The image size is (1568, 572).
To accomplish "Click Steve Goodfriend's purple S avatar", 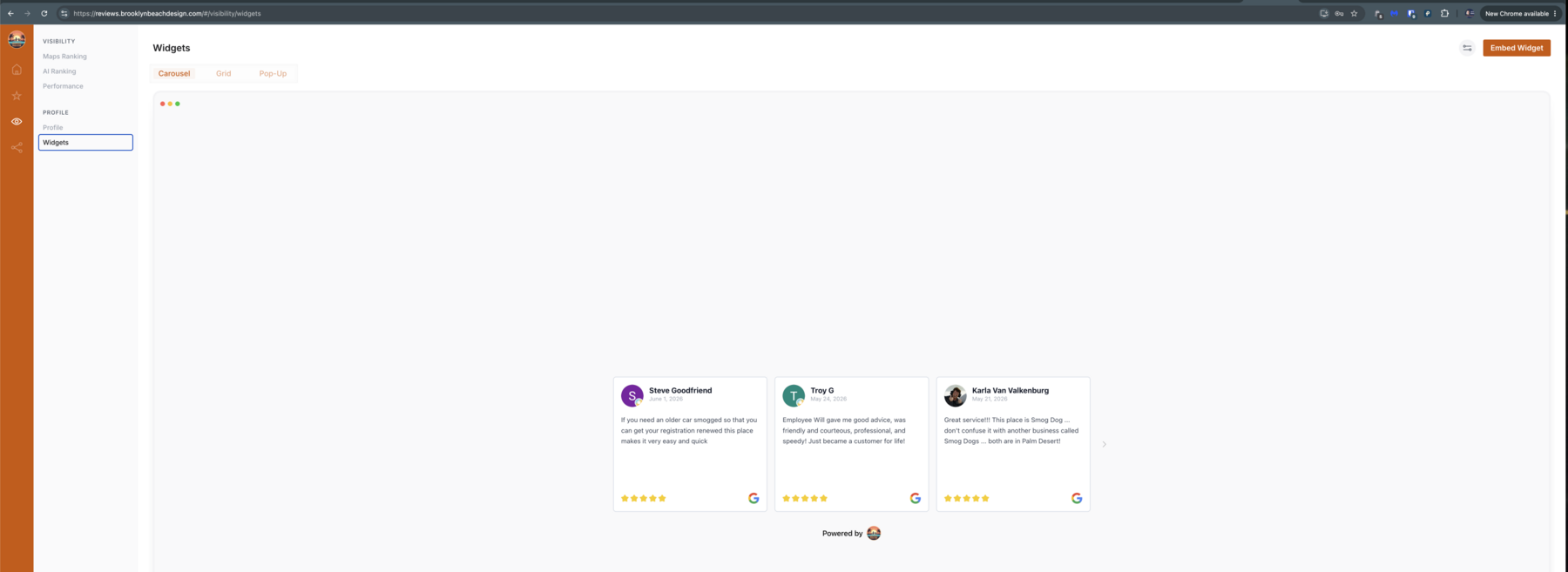I will (x=632, y=395).
